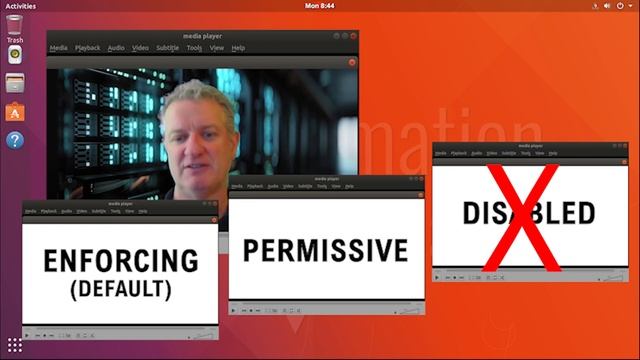Show Applications grid at dock bottom
Image resolution: width=640 pixels, height=360 pixels.
(x=15, y=345)
